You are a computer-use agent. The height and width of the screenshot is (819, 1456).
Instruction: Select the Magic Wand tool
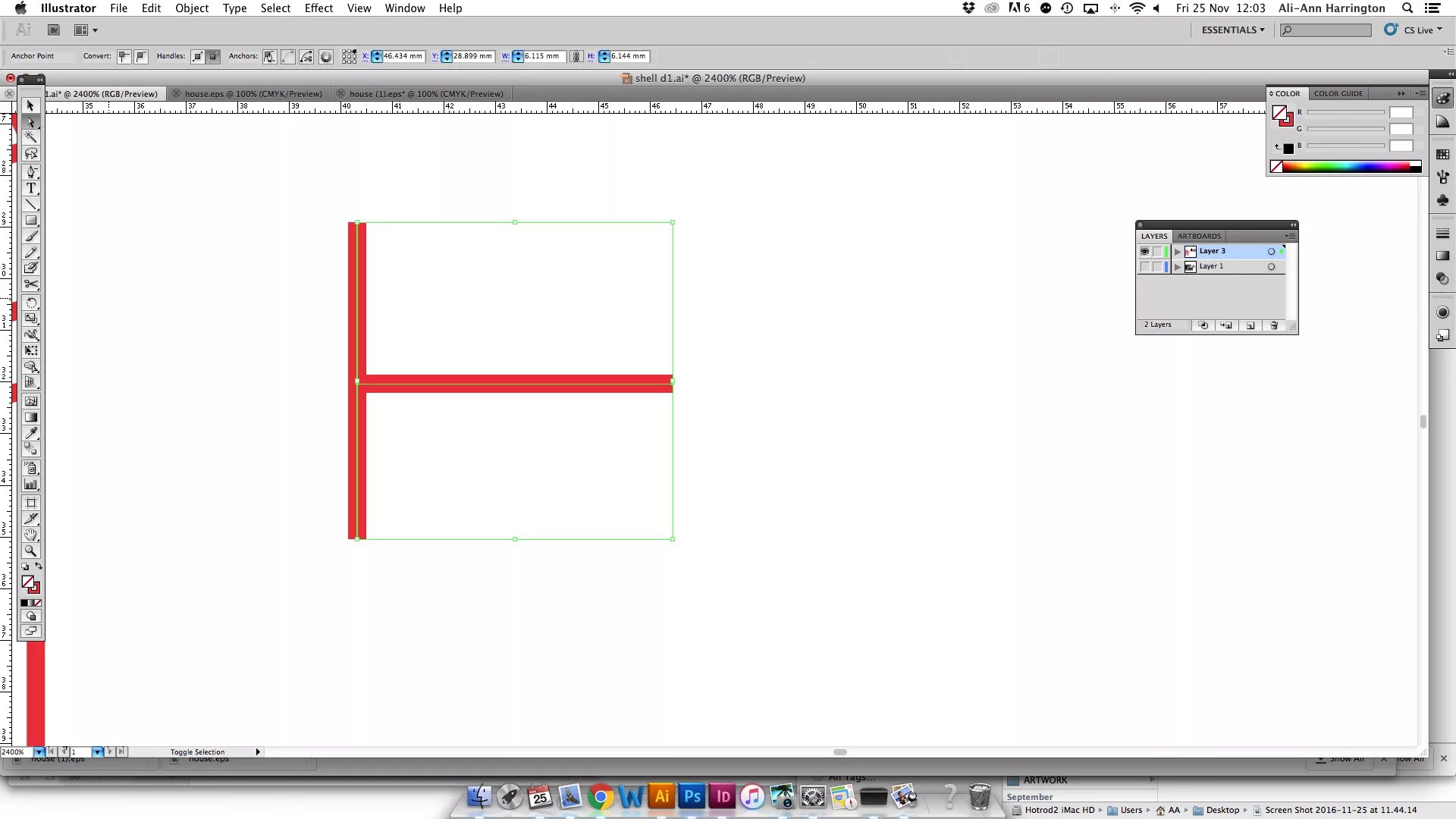coord(31,137)
